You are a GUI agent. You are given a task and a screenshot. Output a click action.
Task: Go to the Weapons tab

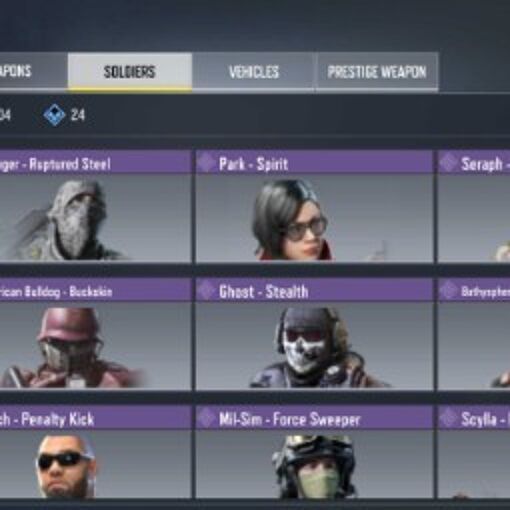(x=33, y=72)
